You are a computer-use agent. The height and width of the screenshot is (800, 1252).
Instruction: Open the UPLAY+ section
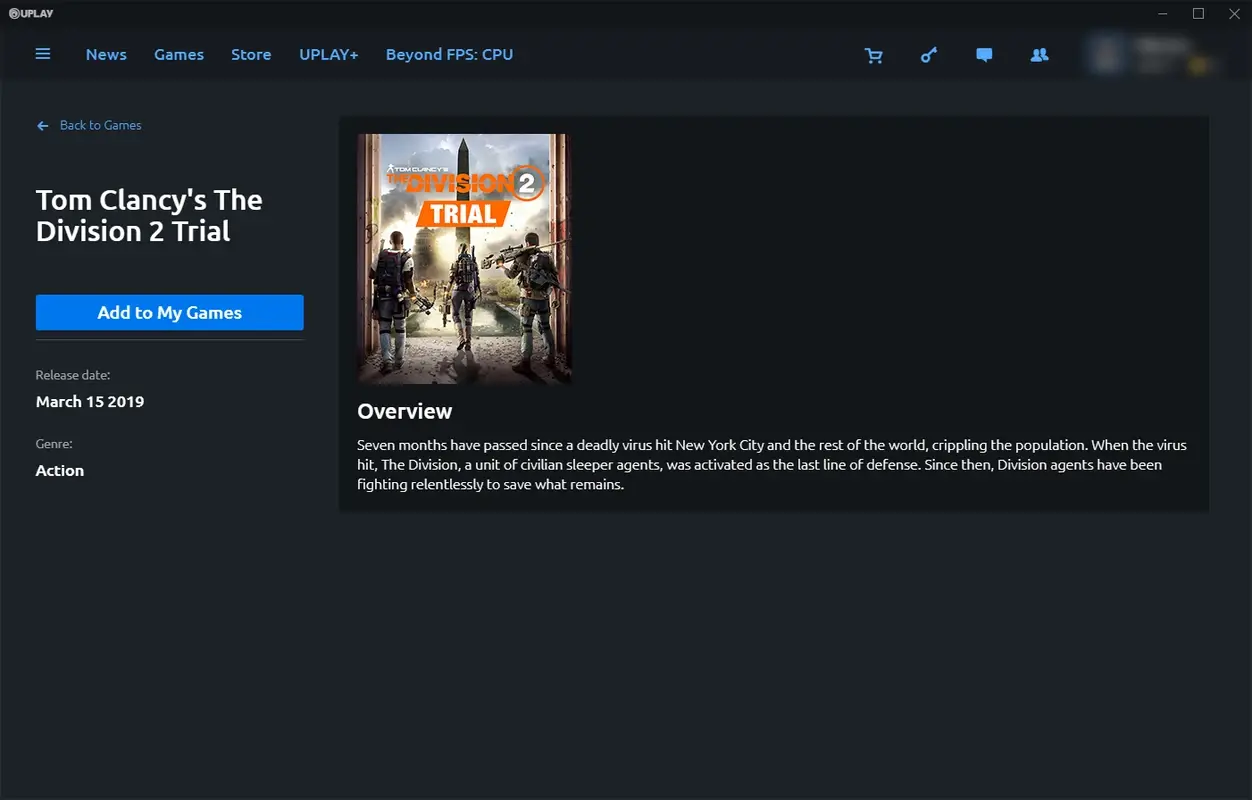tap(328, 55)
